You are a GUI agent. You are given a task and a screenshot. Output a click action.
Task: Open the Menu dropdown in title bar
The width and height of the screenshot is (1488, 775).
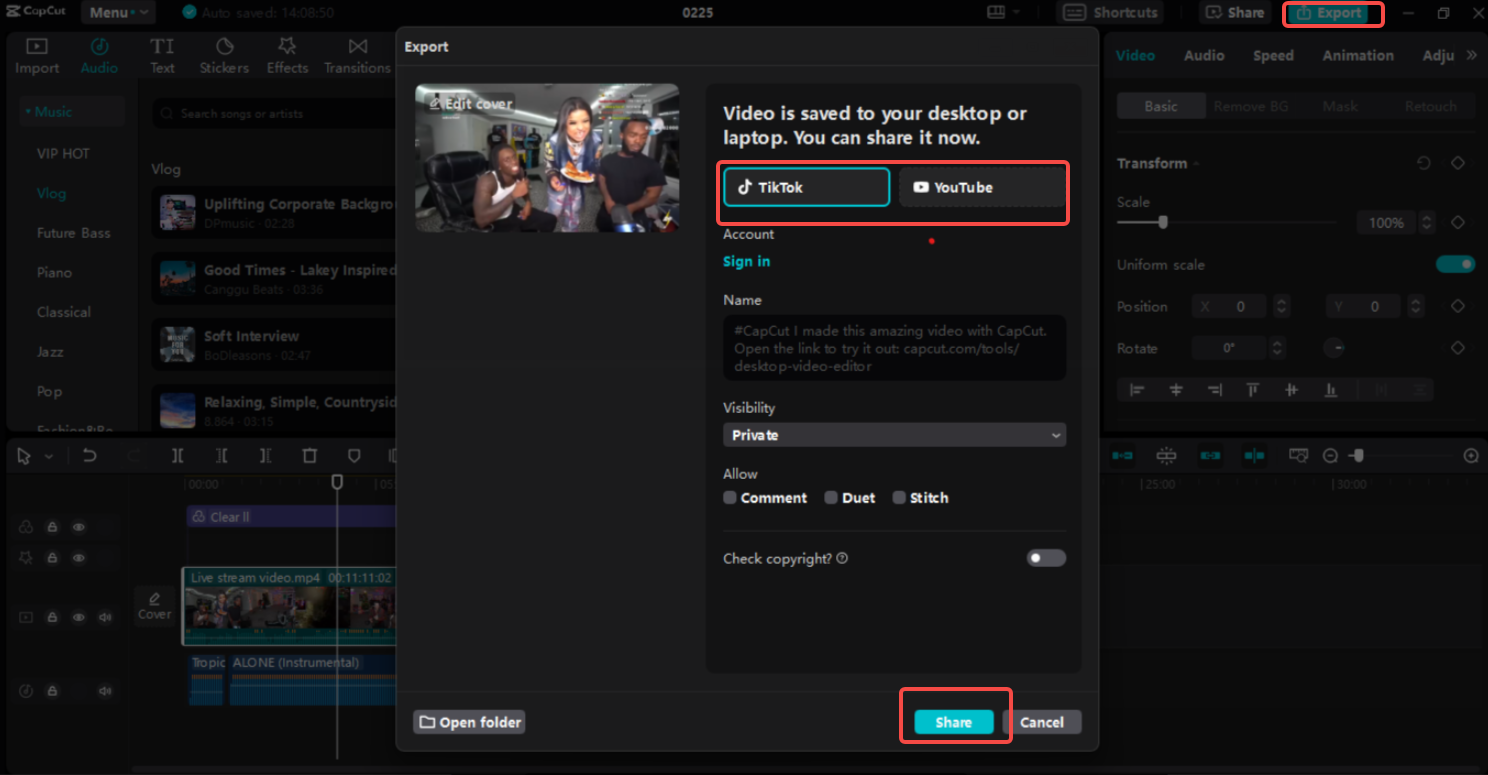[x=118, y=13]
